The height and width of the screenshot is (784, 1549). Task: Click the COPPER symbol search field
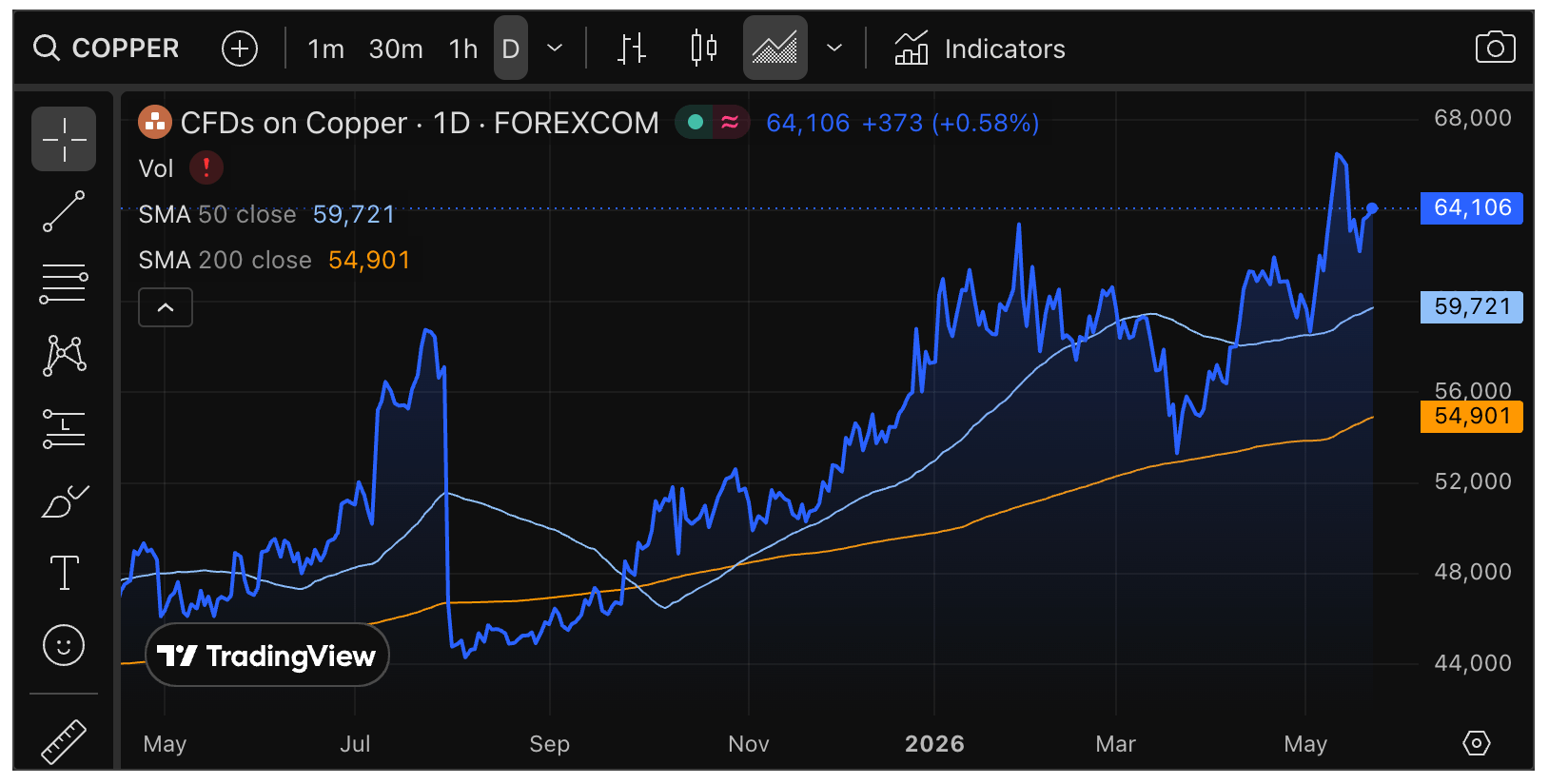point(107,48)
